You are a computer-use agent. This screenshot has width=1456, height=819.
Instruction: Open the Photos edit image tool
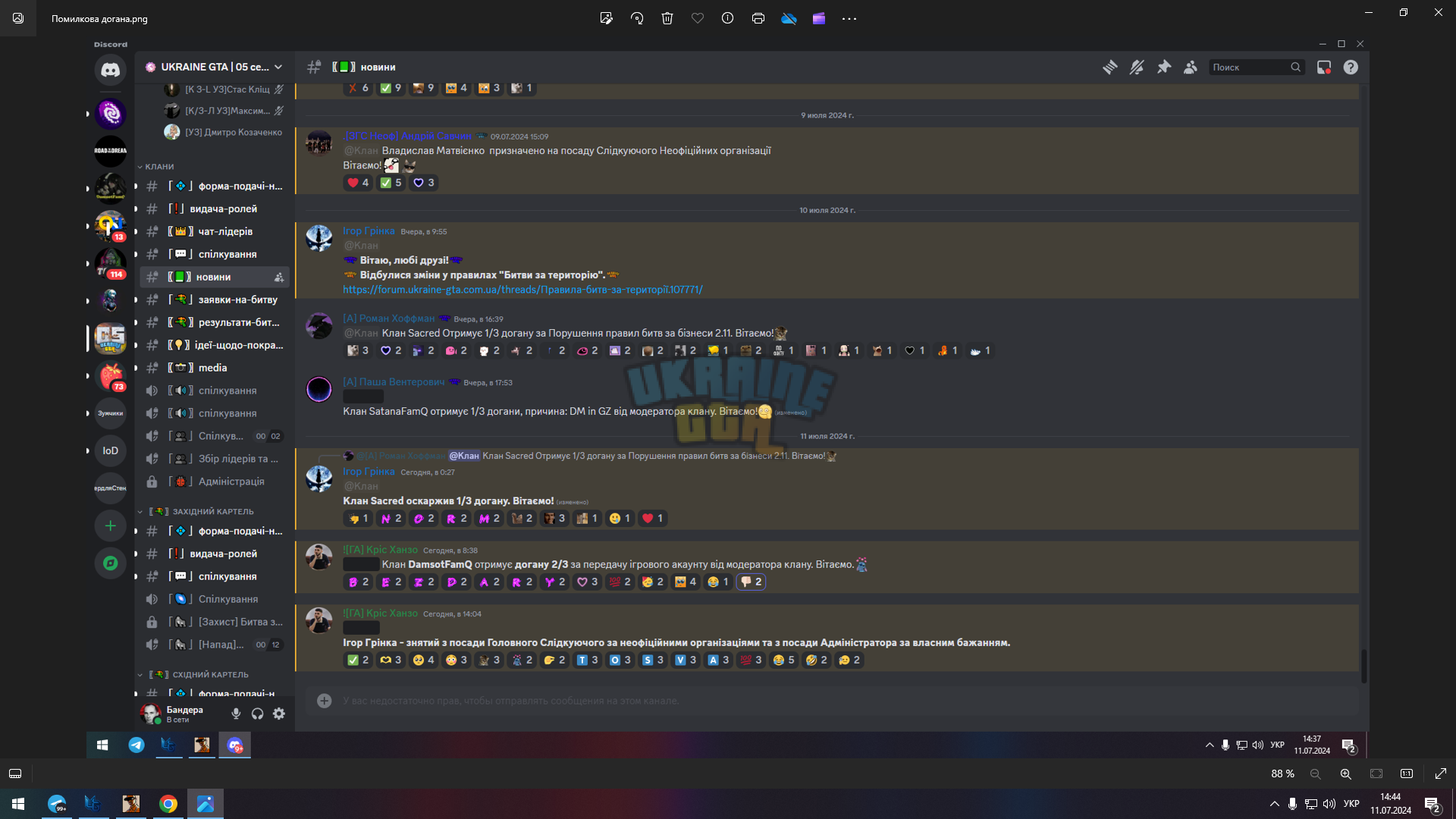606,18
